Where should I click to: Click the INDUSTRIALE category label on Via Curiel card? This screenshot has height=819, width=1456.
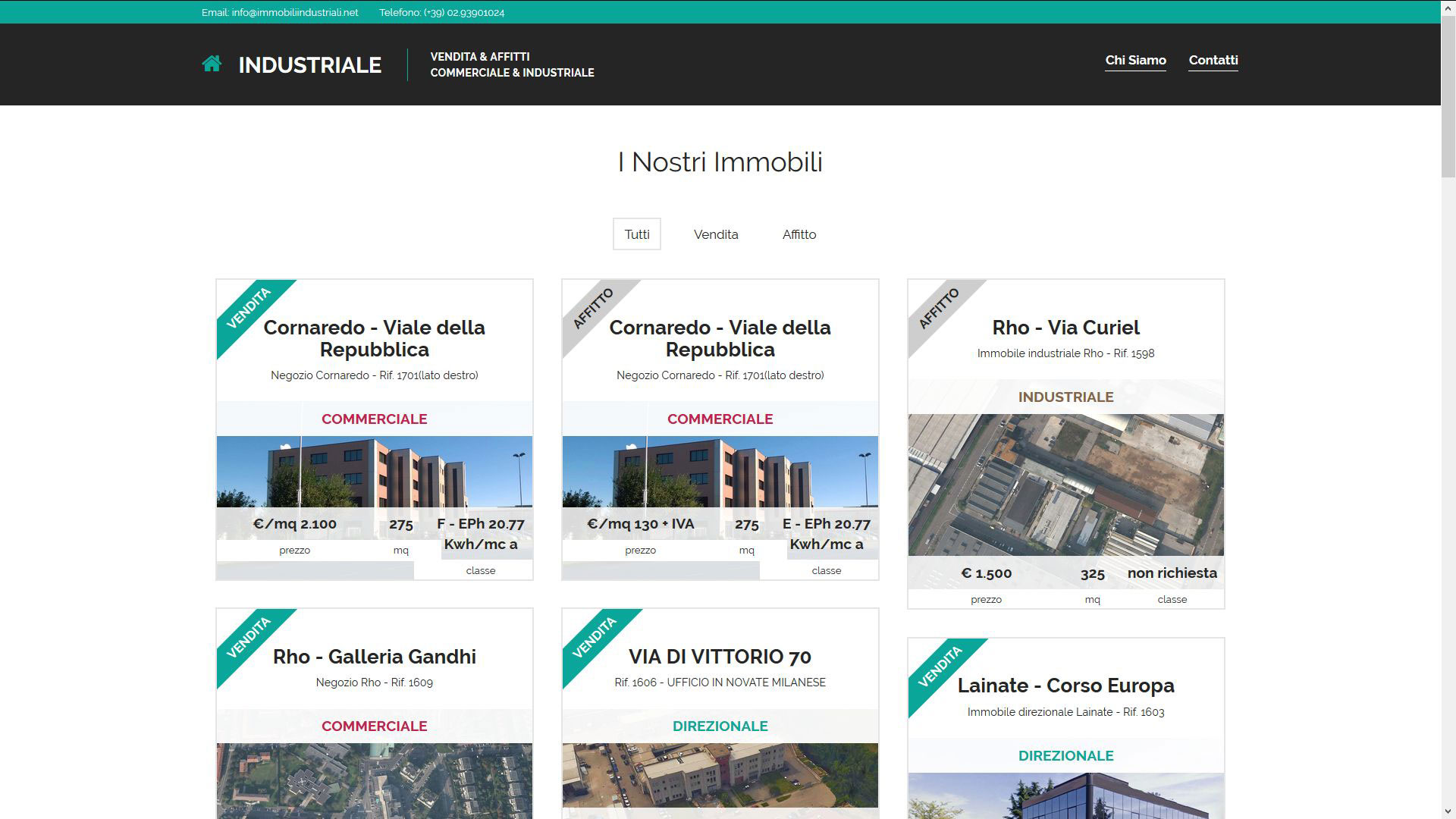coord(1065,397)
